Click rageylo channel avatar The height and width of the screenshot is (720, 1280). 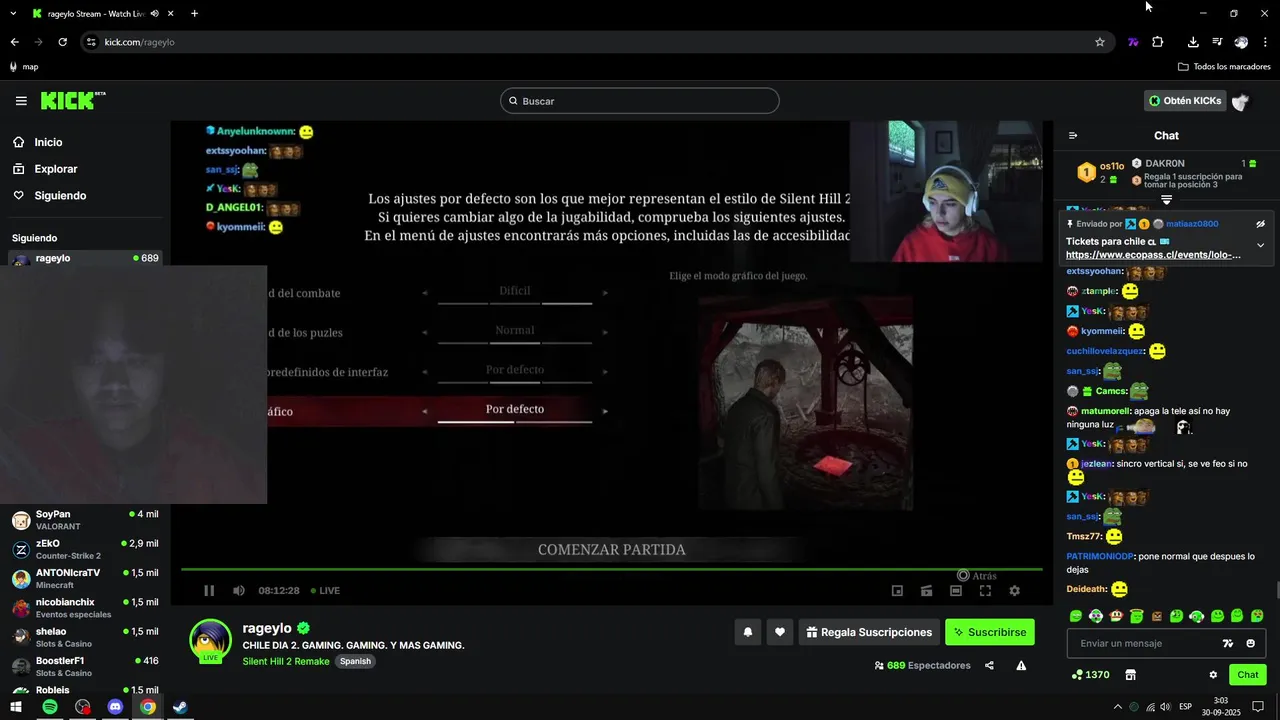click(x=211, y=641)
